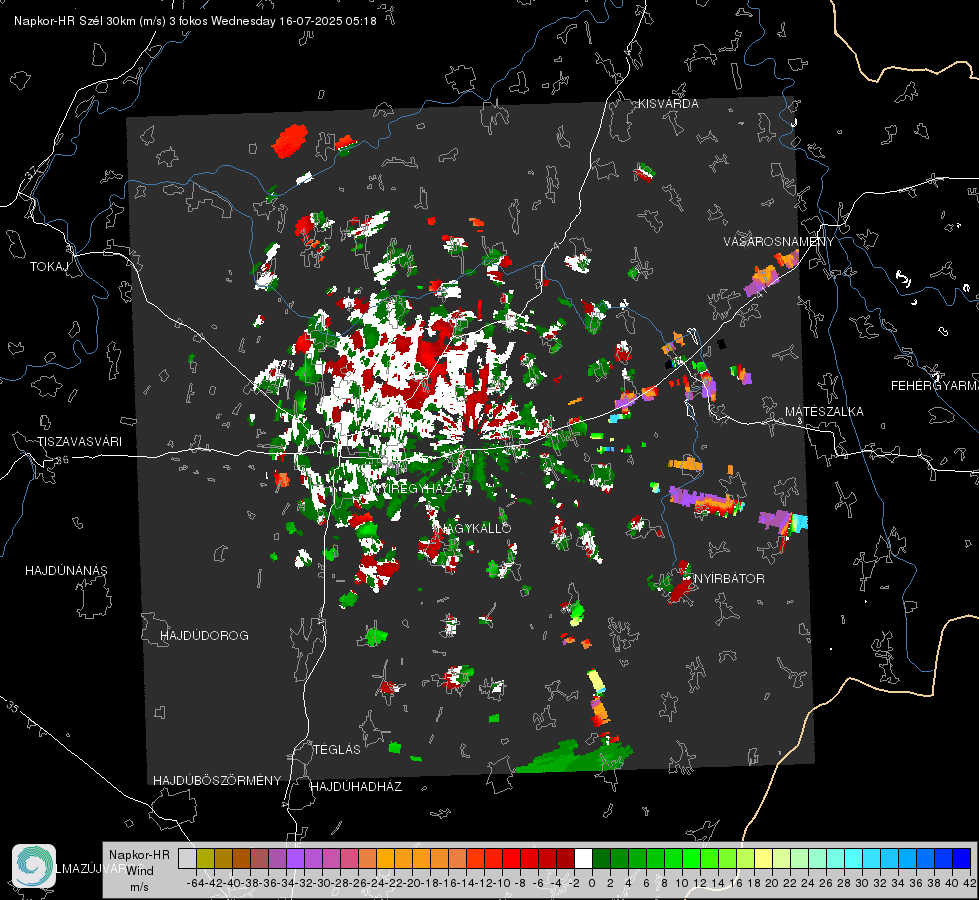Viewport: 979px width, 900px height.
Task: Click the NAGYKÁLLÓ city label
Action: pos(474,528)
